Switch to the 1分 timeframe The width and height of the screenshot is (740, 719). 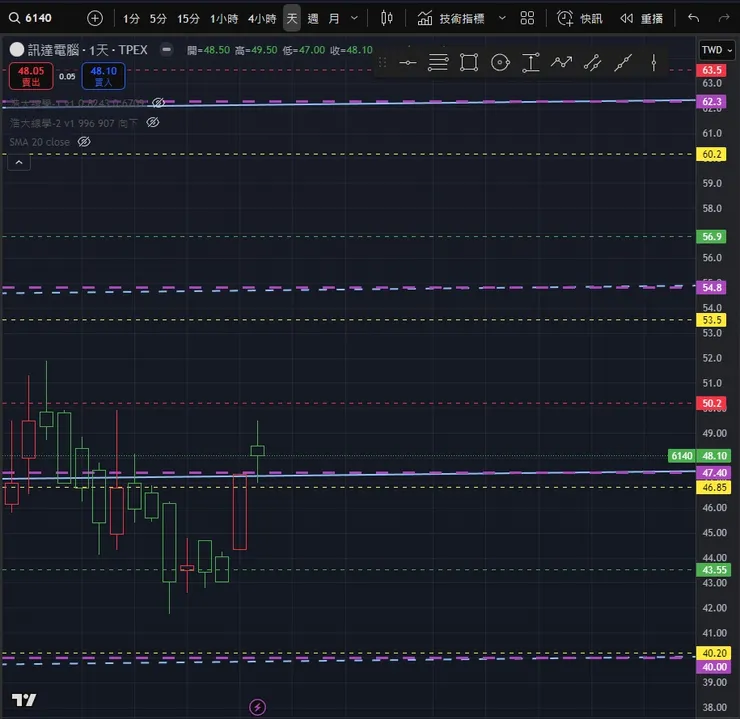coord(131,18)
